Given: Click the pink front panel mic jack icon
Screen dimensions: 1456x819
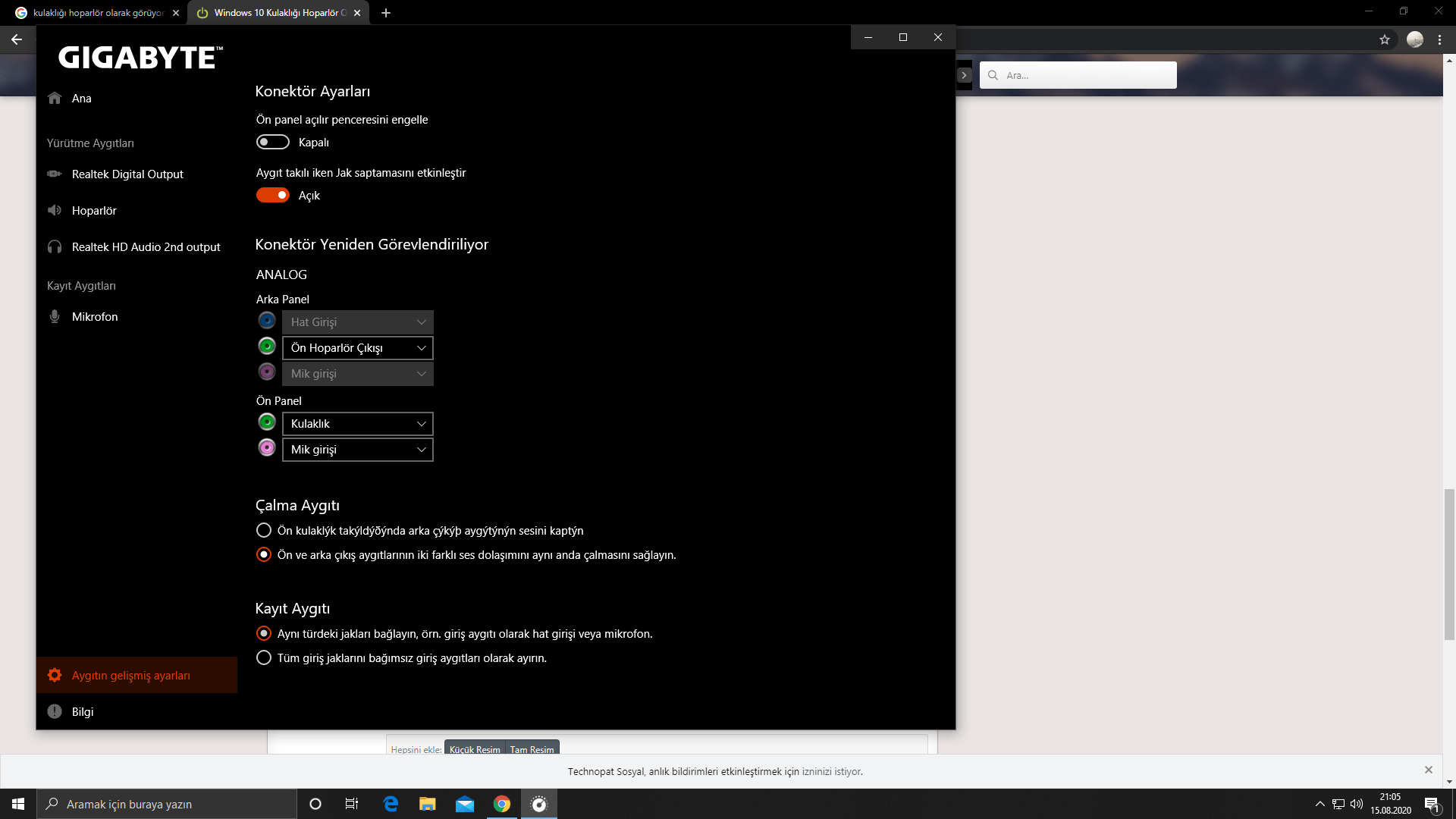Looking at the screenshot, I should pyautogui.click(x=267, y=448).
